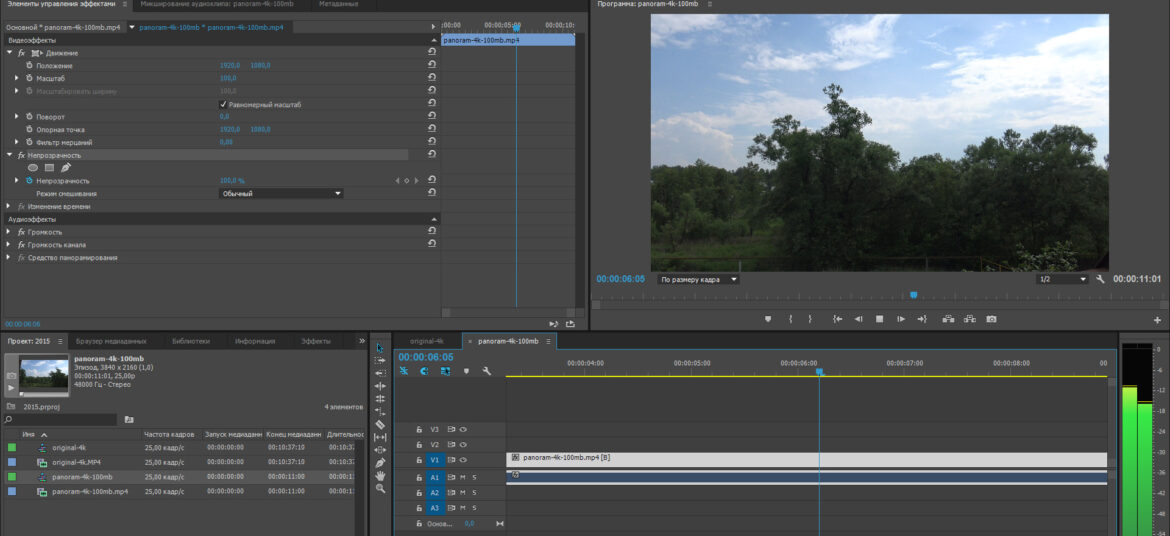
Task: Move Program monitor playhead marker
Action: click(x=913, y=295)
